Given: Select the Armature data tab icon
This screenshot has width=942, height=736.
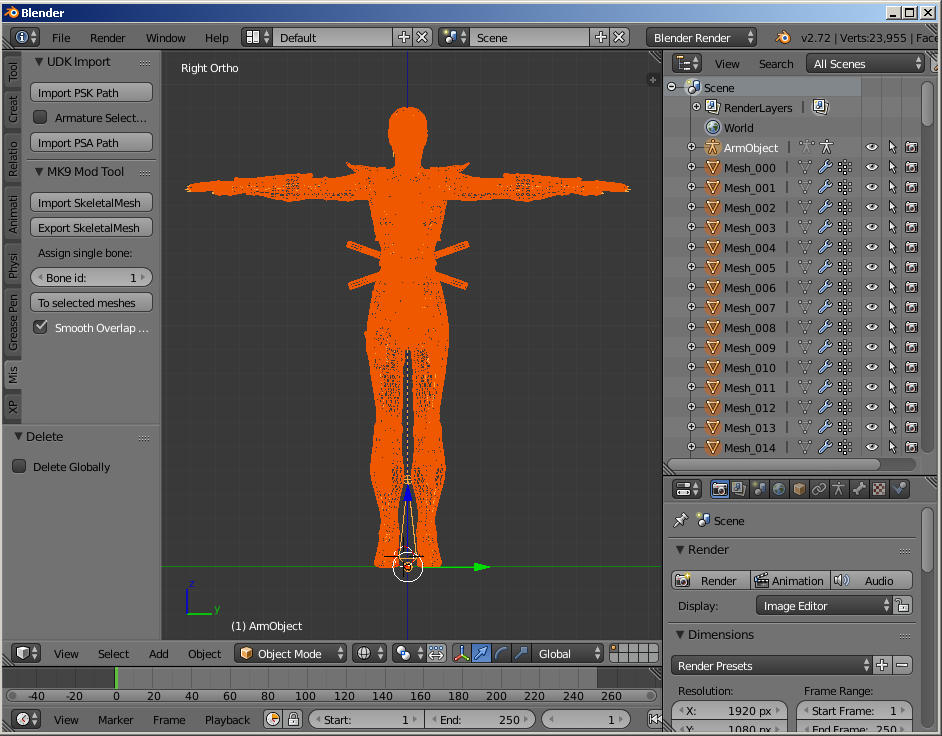Looking at the screenshot, I should click(838, 489).
